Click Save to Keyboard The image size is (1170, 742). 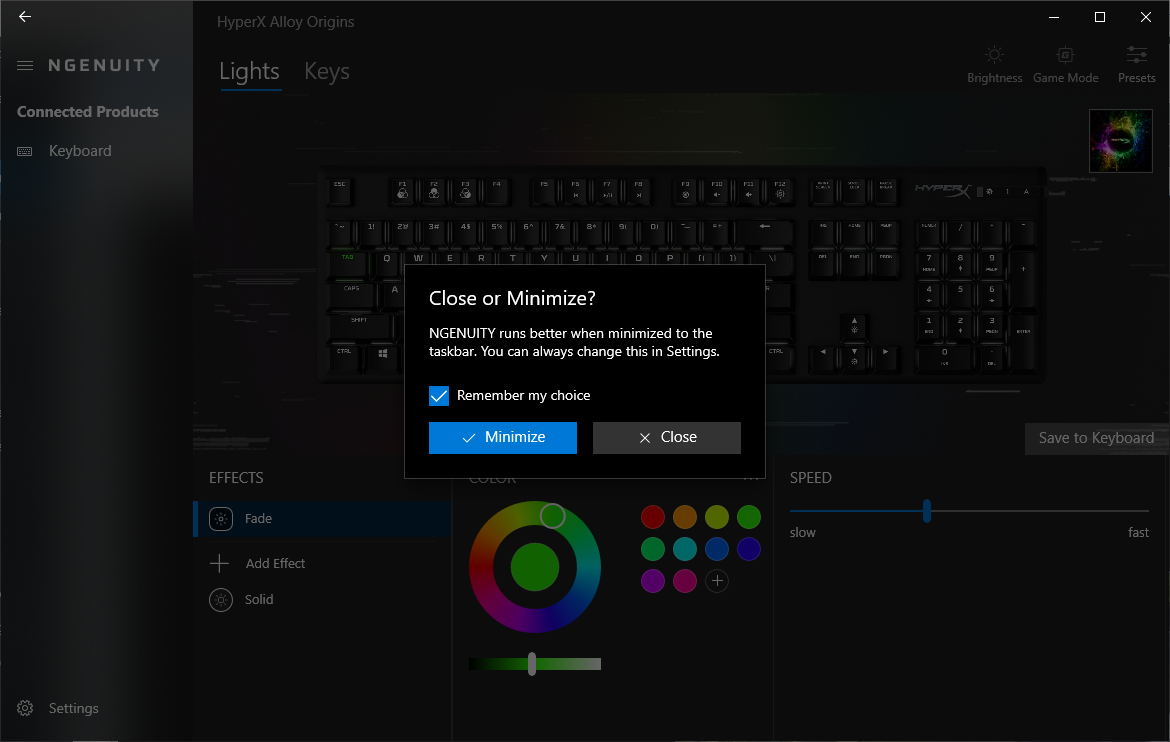click(1096, 438)
